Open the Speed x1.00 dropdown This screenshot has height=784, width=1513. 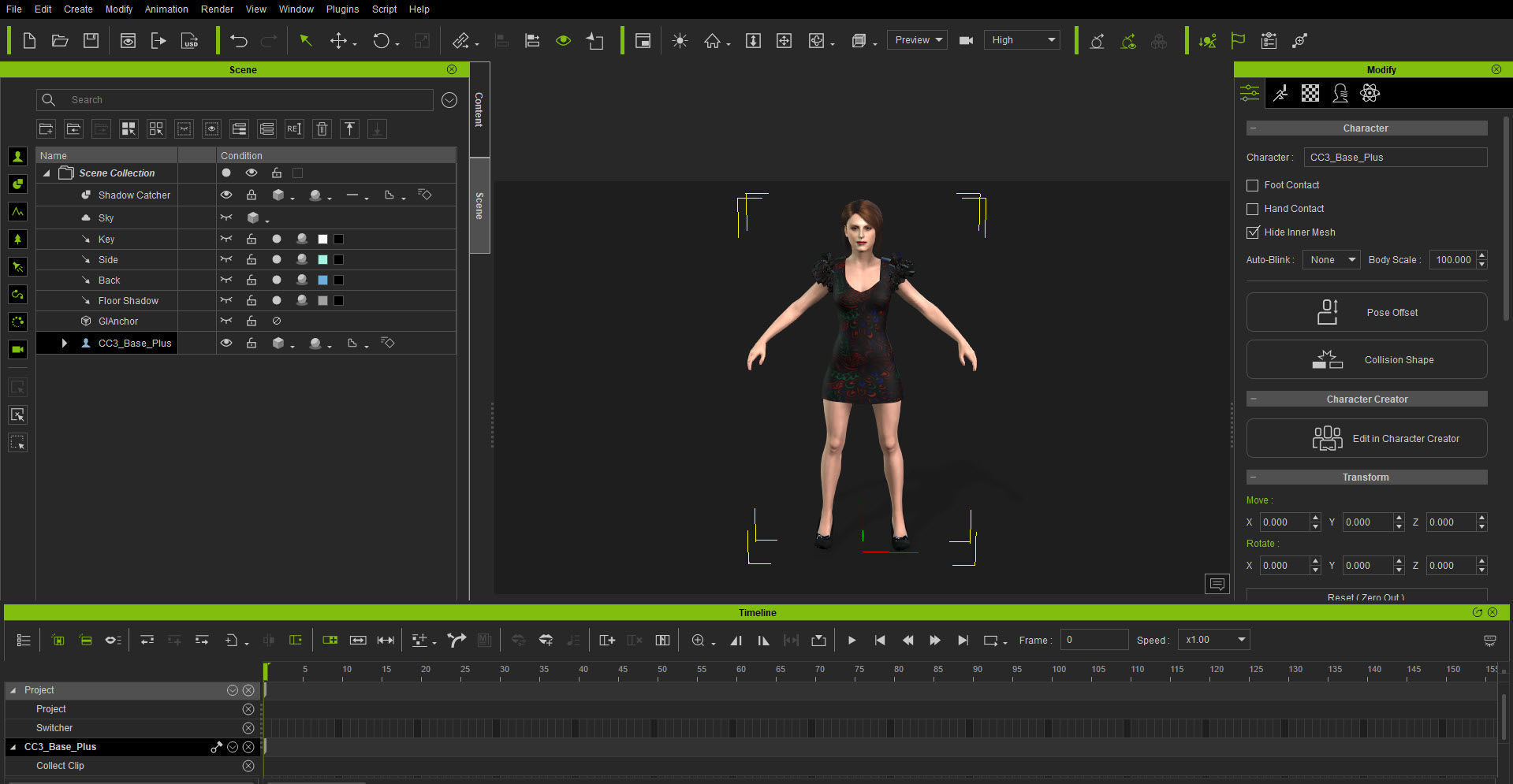point(1213,640)
